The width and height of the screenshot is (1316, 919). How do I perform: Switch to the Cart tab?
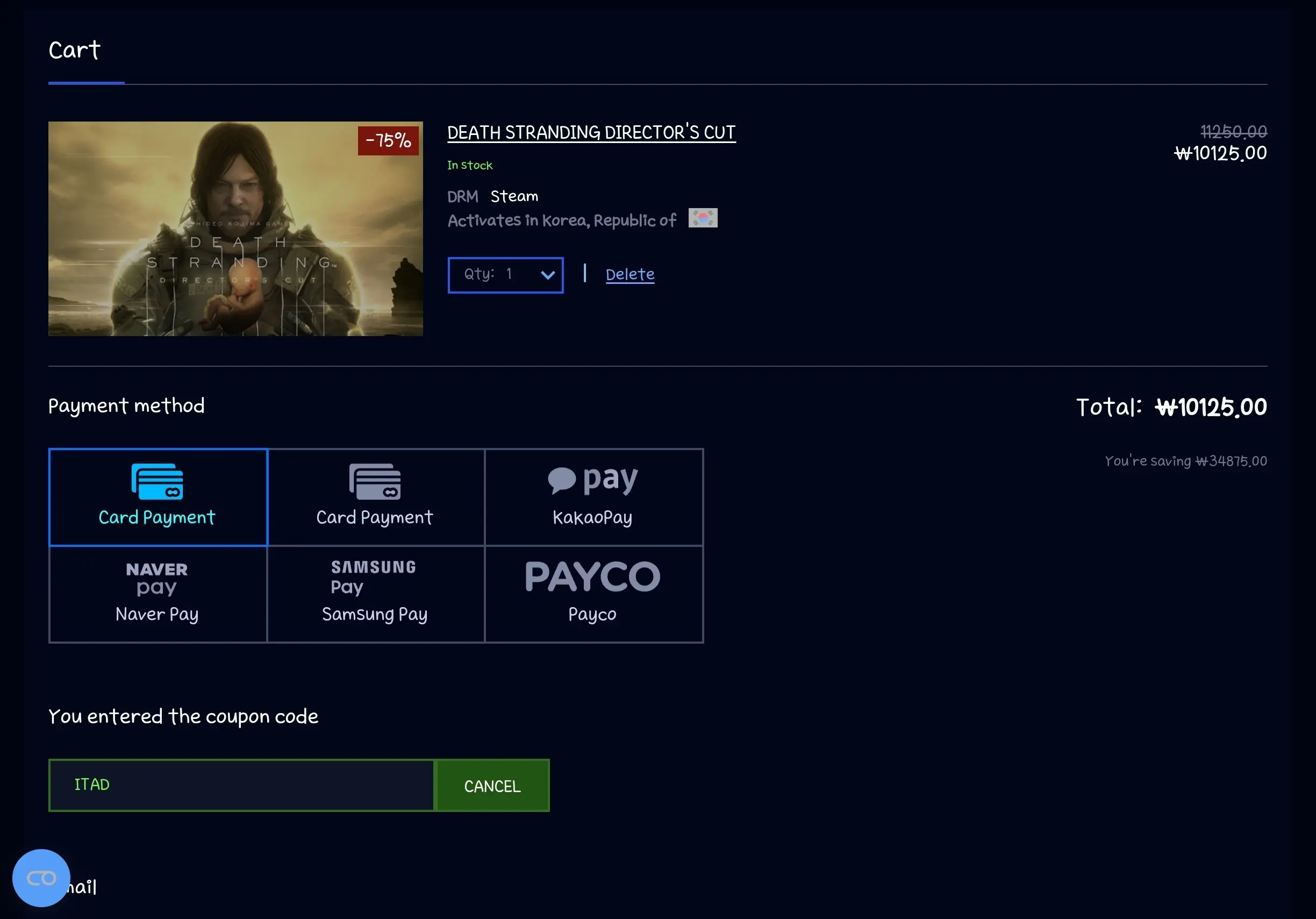pos(75,51)
